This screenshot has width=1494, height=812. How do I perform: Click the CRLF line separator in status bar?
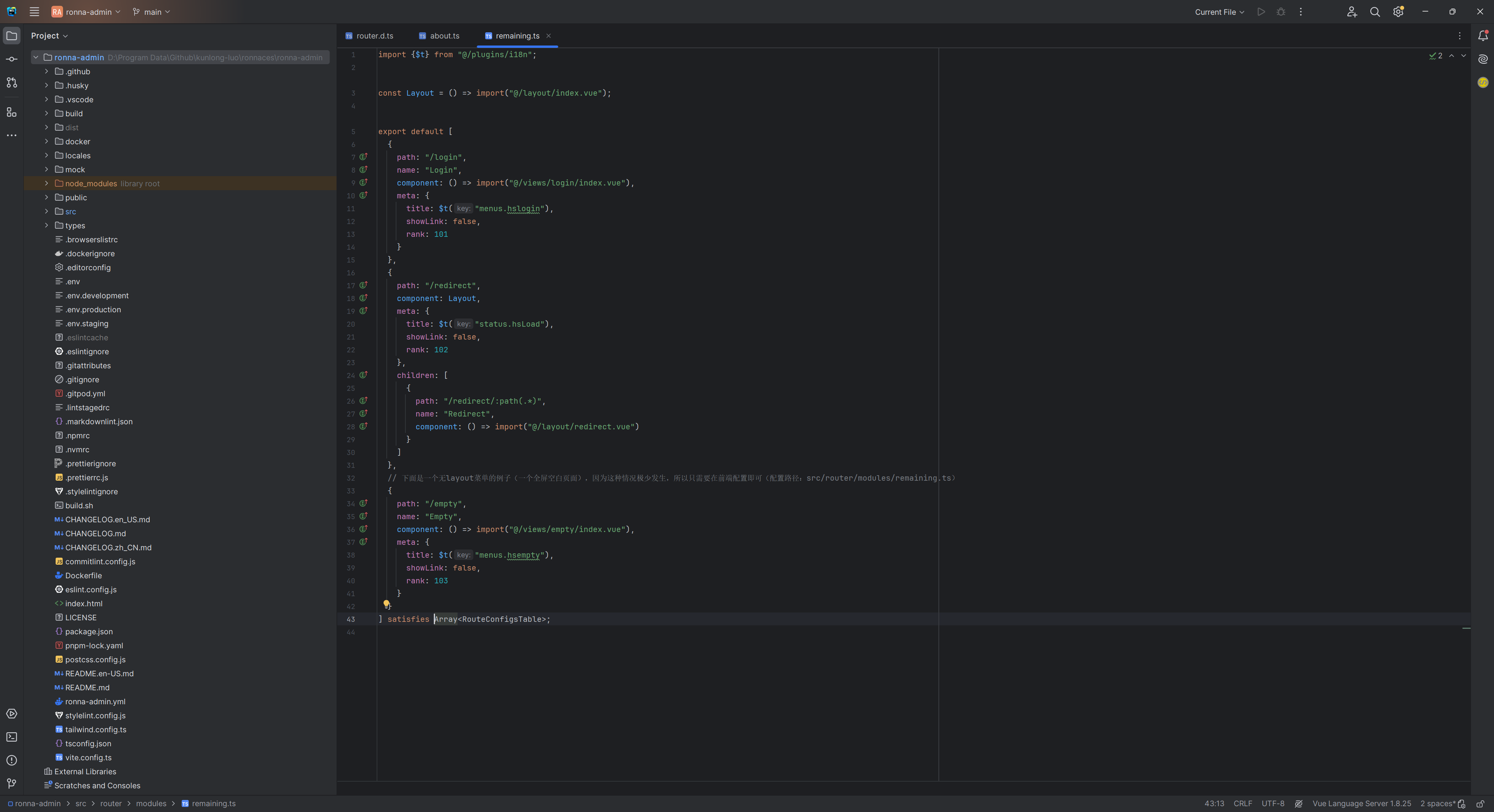(x=1242, y=804)
